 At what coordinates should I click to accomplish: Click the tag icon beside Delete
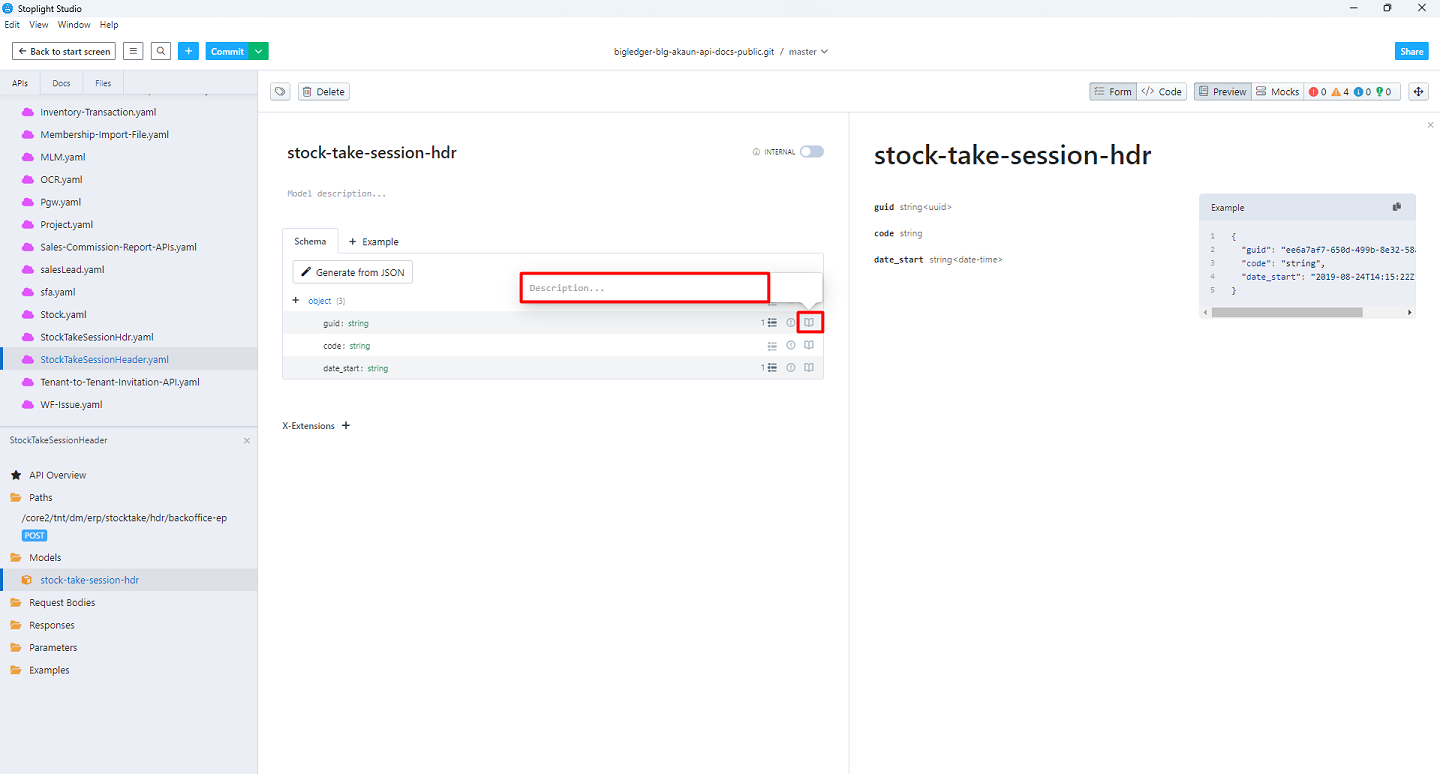tap(281, 92)
